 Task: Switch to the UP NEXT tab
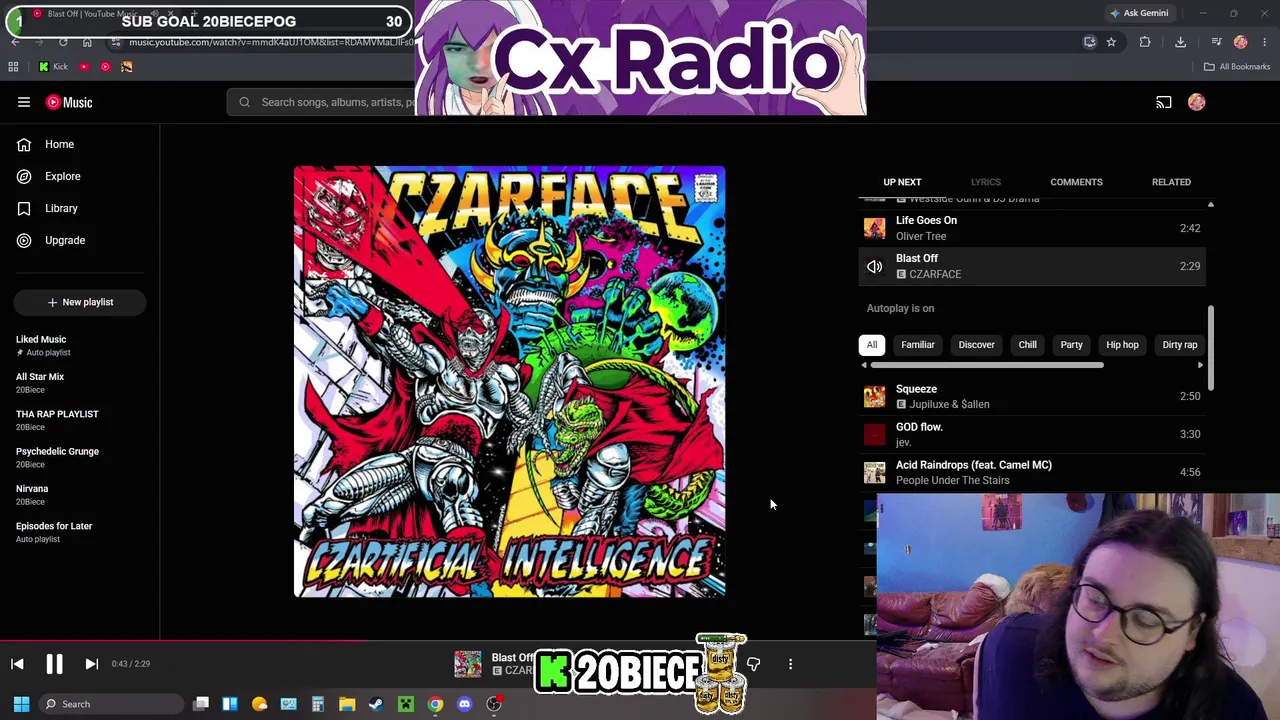902,182
